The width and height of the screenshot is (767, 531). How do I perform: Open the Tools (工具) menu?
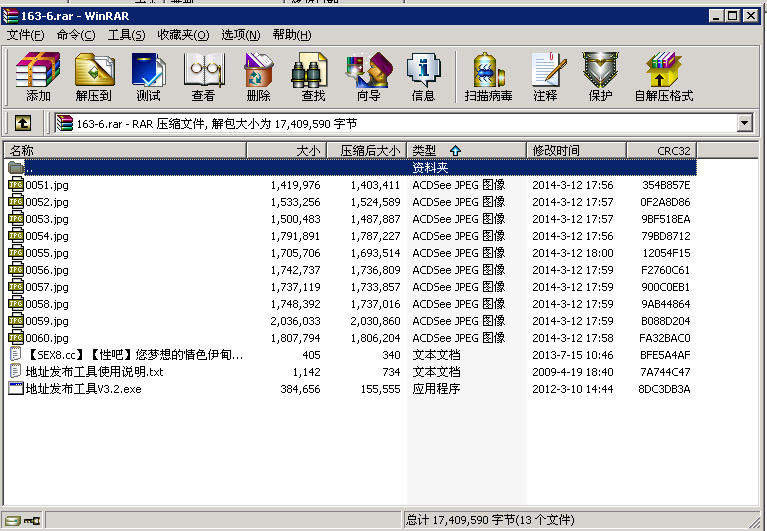coord(127,35)
